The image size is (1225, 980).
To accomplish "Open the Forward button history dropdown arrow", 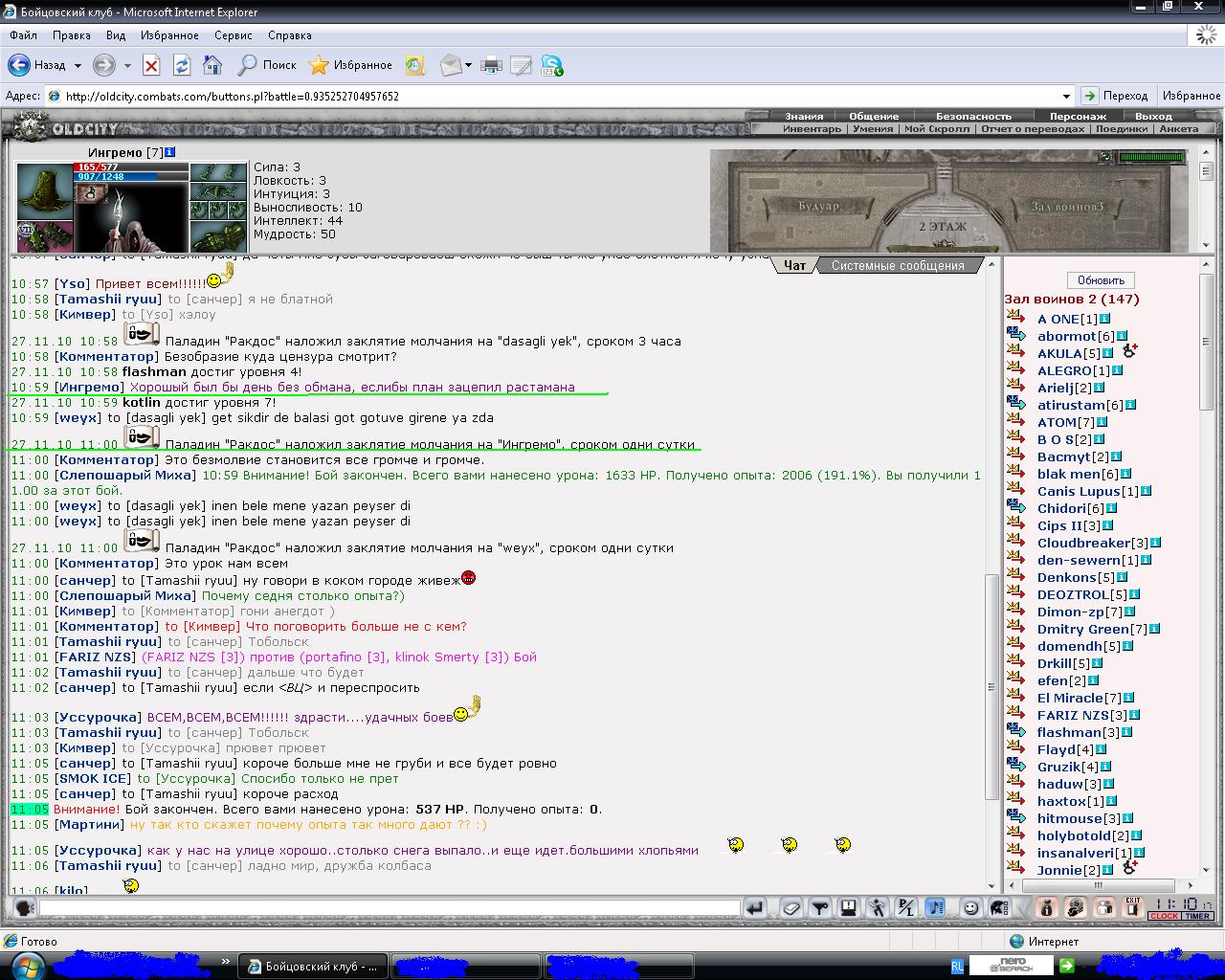I will tap(127, 66).
